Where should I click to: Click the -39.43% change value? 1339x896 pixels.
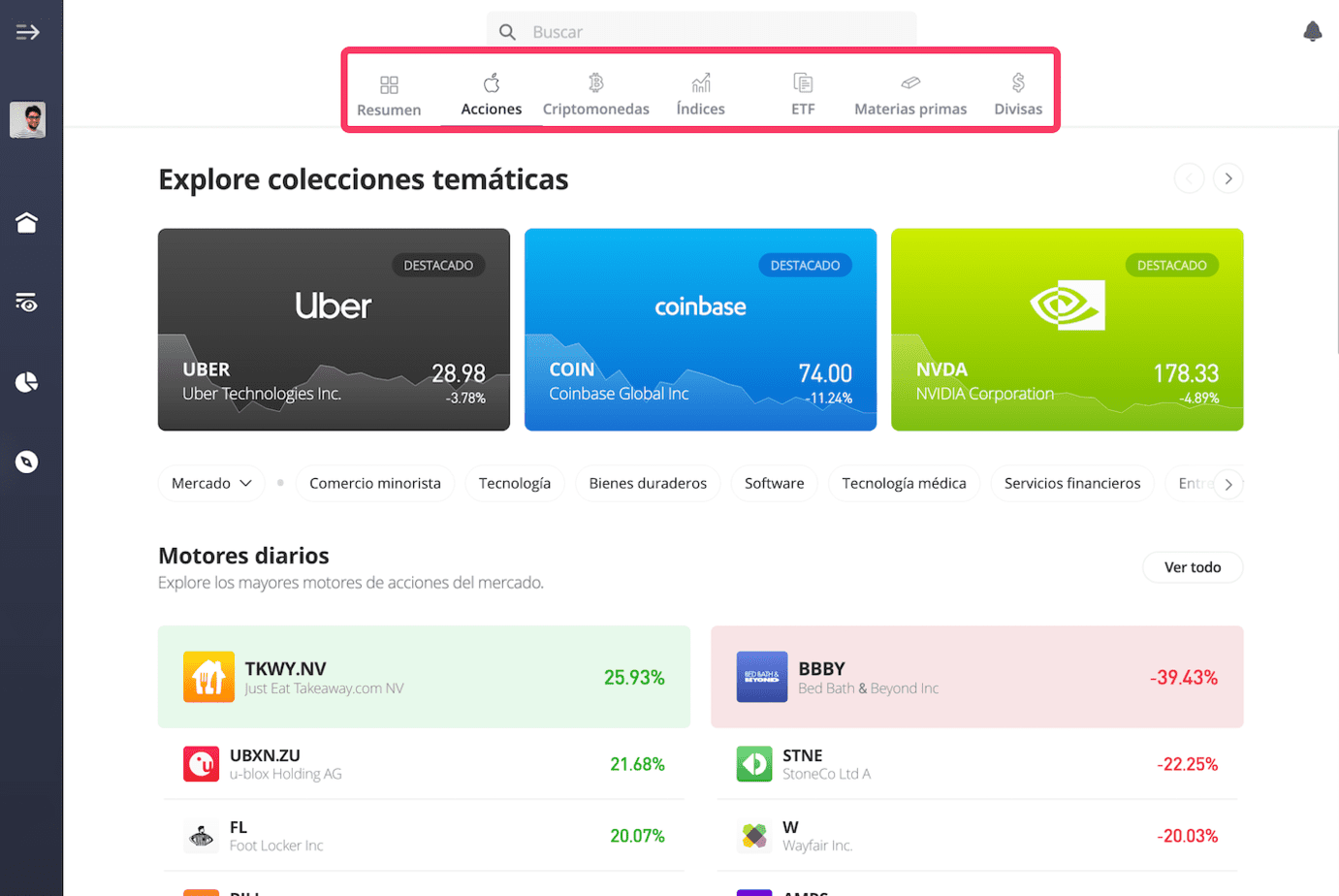(x=1184, y=677)
